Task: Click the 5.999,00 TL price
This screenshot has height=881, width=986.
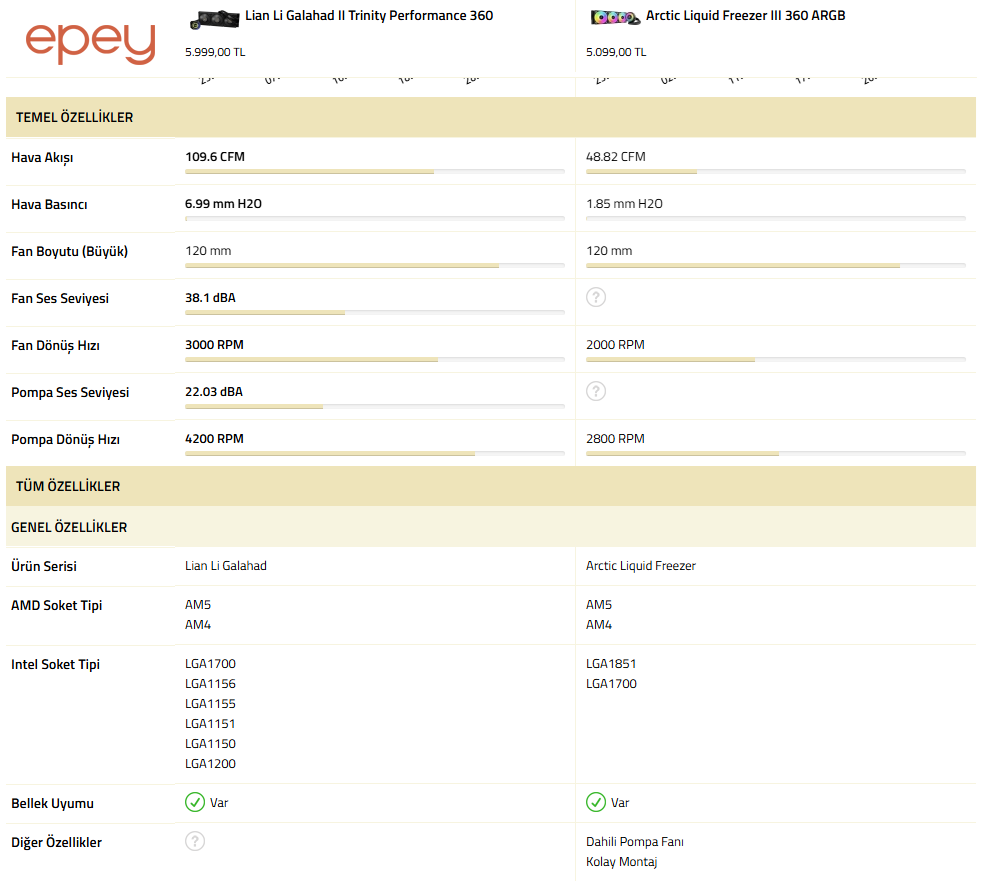Action: 215,52
